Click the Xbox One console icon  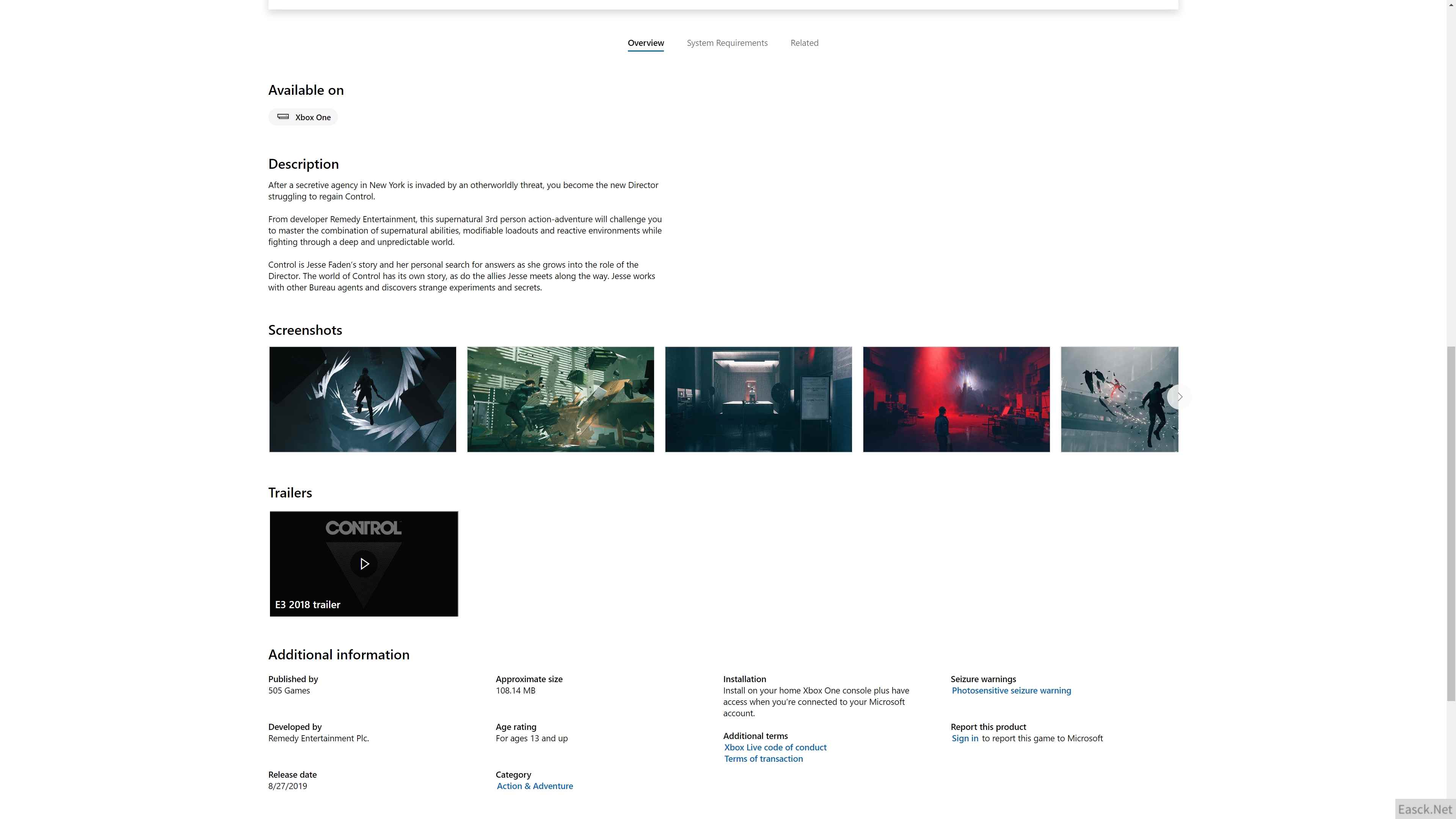pos(283,116)
